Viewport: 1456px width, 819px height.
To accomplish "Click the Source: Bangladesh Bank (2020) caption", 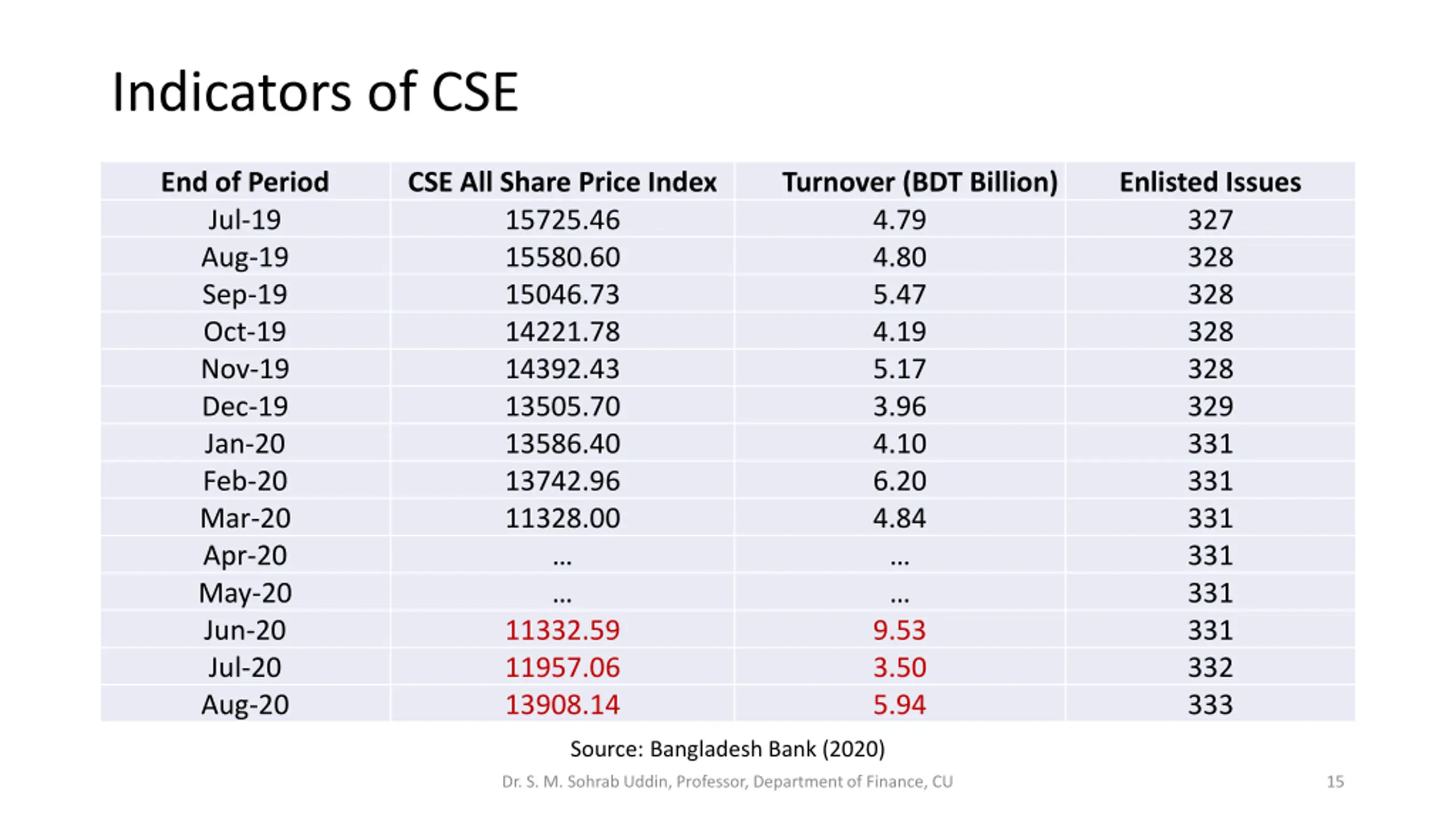I will click(x=727, y=749).
